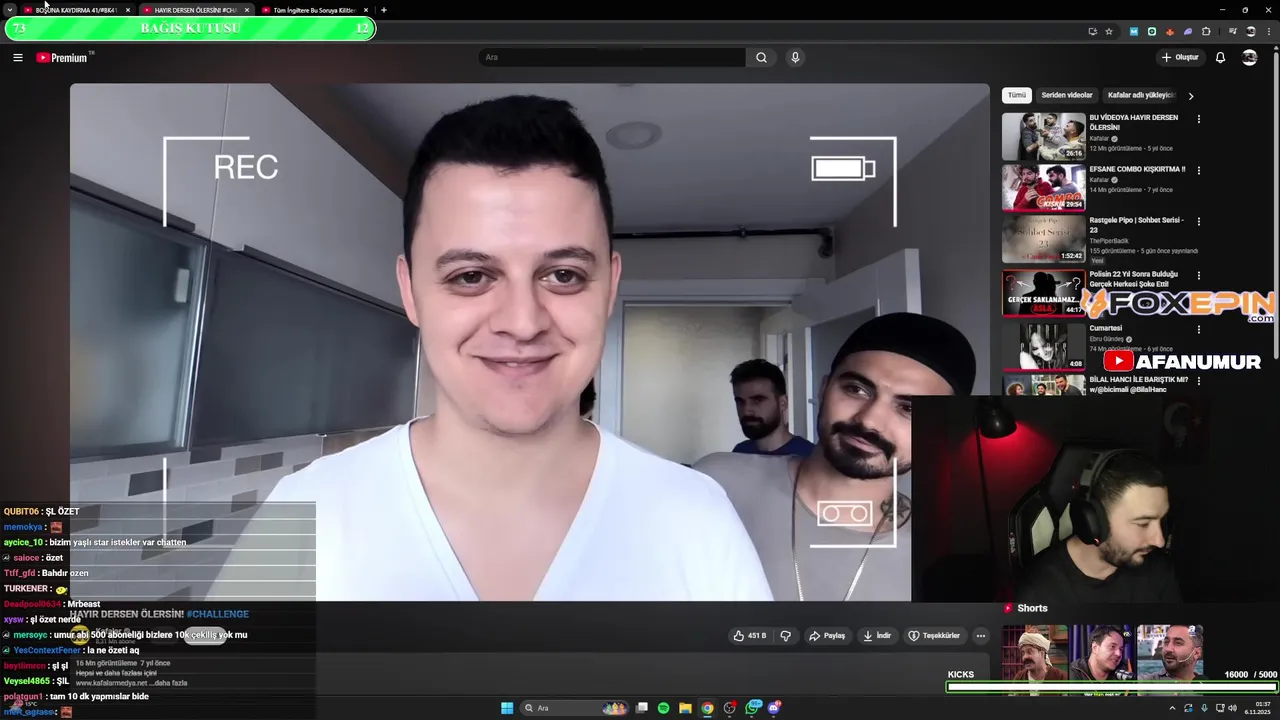This screenshot has width=1280, height=720.
Task: Open BU VİDEOYA HAYIR DERSEN ÖLERSİN thumbnail
Action: [x=1044, y=136]
